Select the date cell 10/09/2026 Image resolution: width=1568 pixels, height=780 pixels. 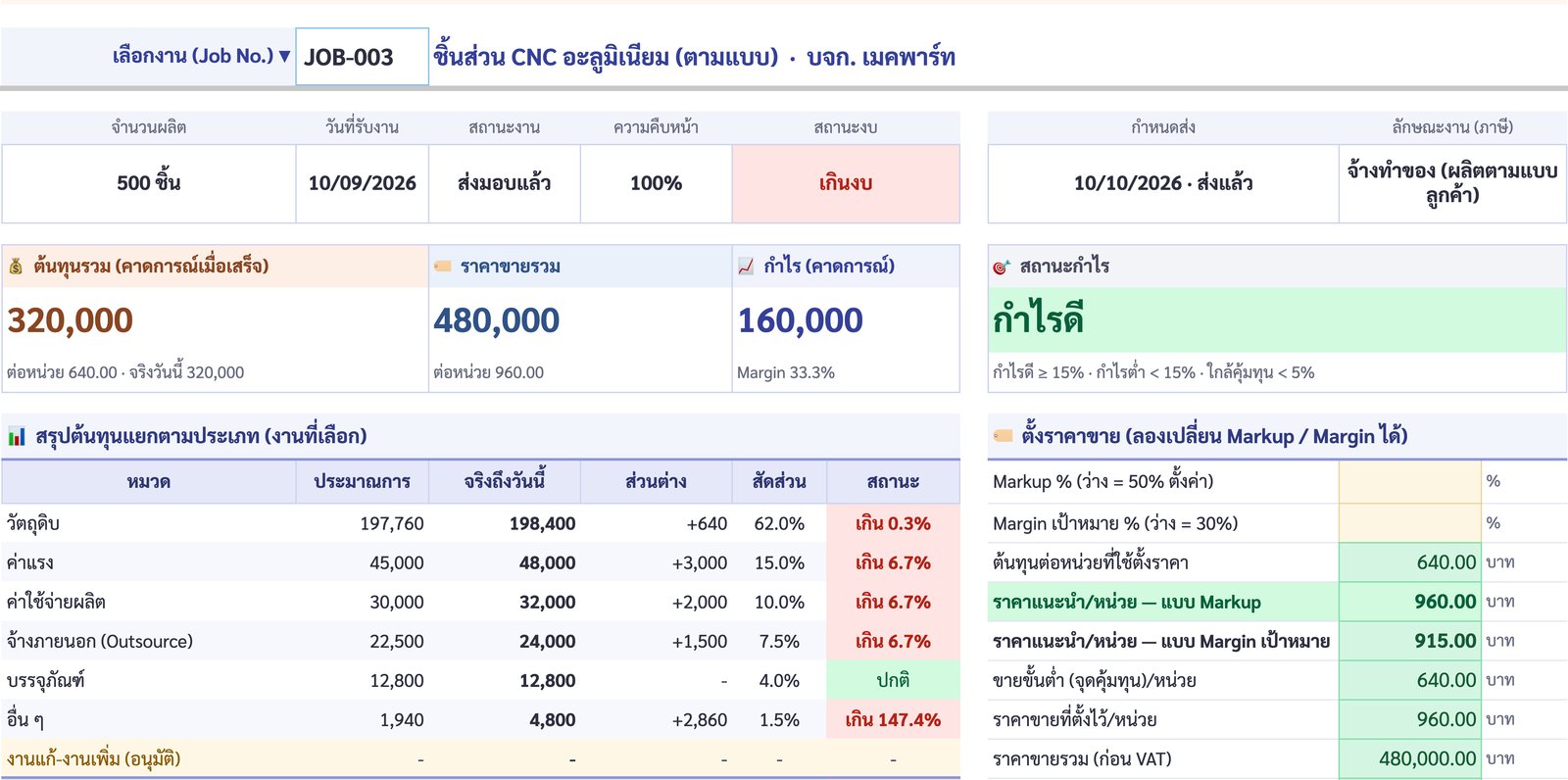(363, 183)
